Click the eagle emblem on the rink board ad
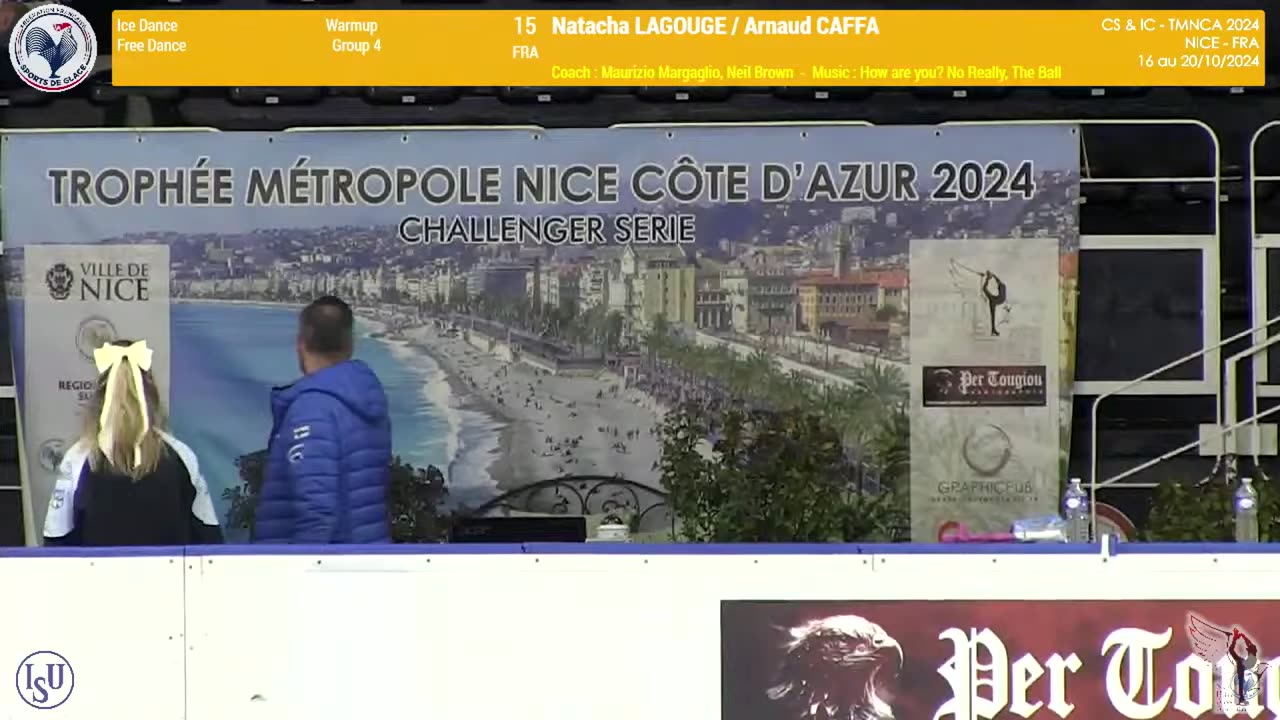This screenshot has width=1280, height=720. [x=838, y=667]
